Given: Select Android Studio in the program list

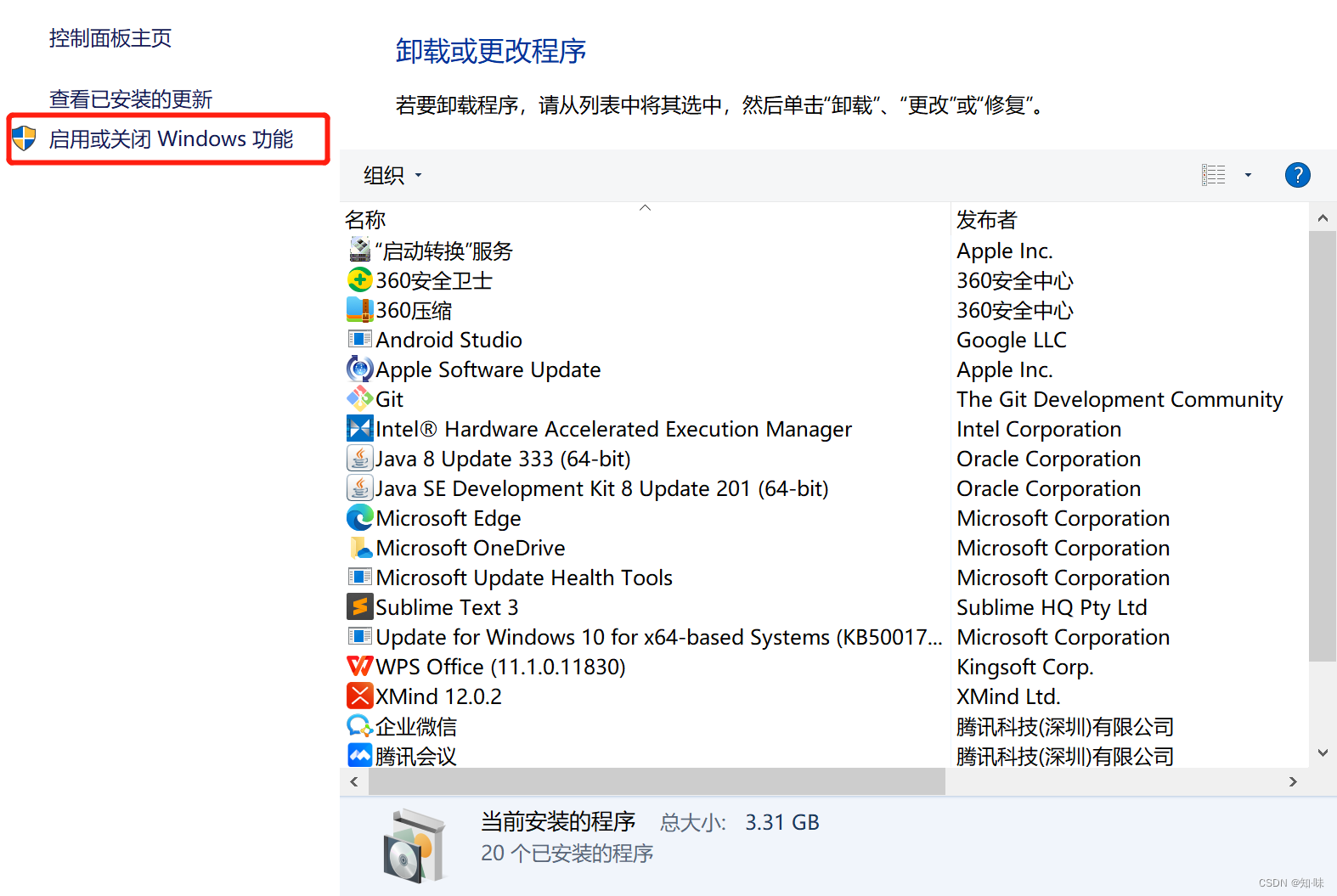Looking at the screenshot, I should point(448,340).
